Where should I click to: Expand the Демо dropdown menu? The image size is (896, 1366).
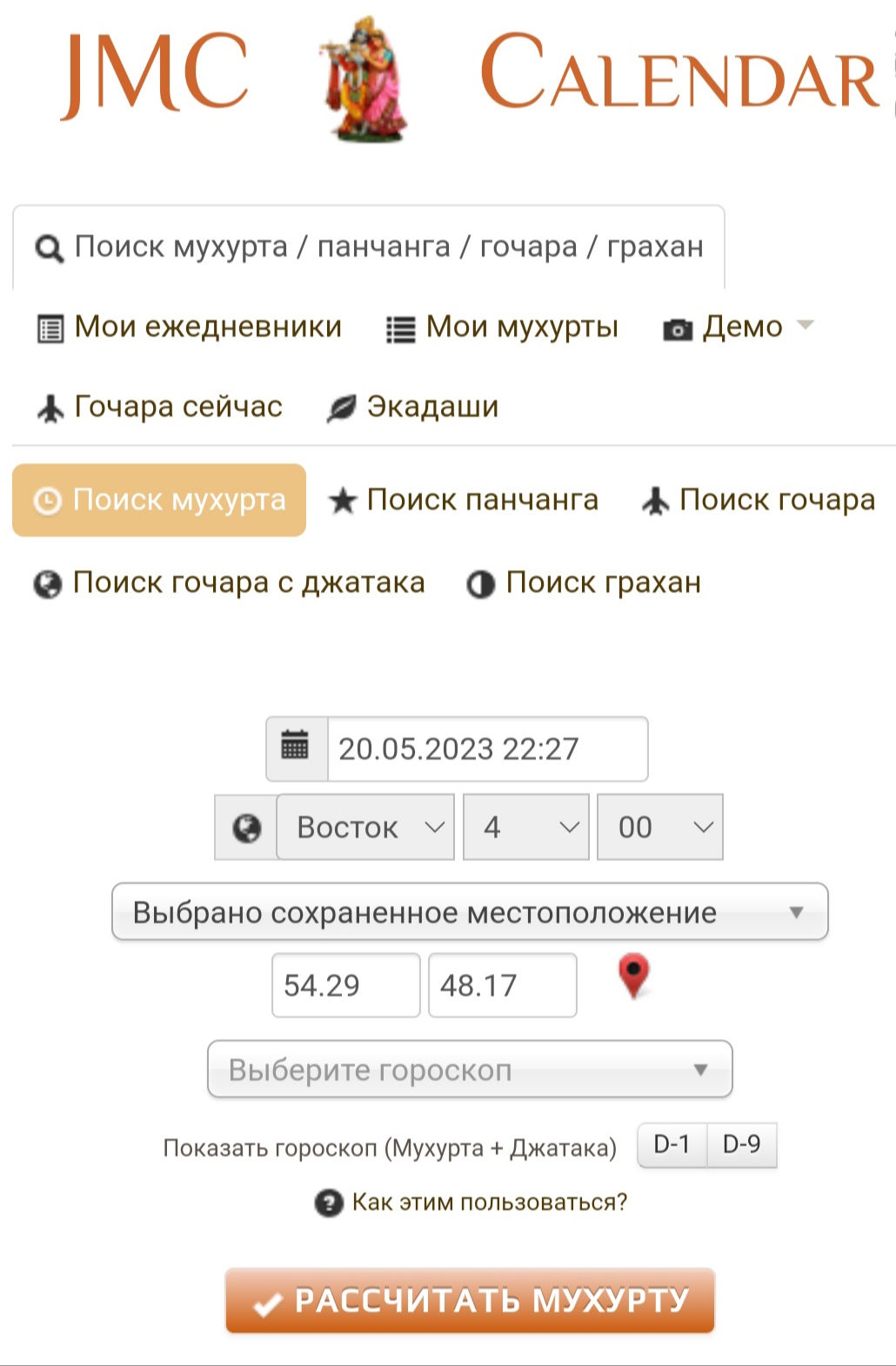[x=739, y=327]
